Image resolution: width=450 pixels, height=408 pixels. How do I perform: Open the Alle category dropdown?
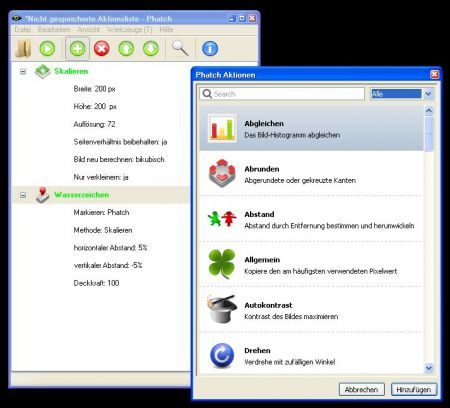[428, 94]
